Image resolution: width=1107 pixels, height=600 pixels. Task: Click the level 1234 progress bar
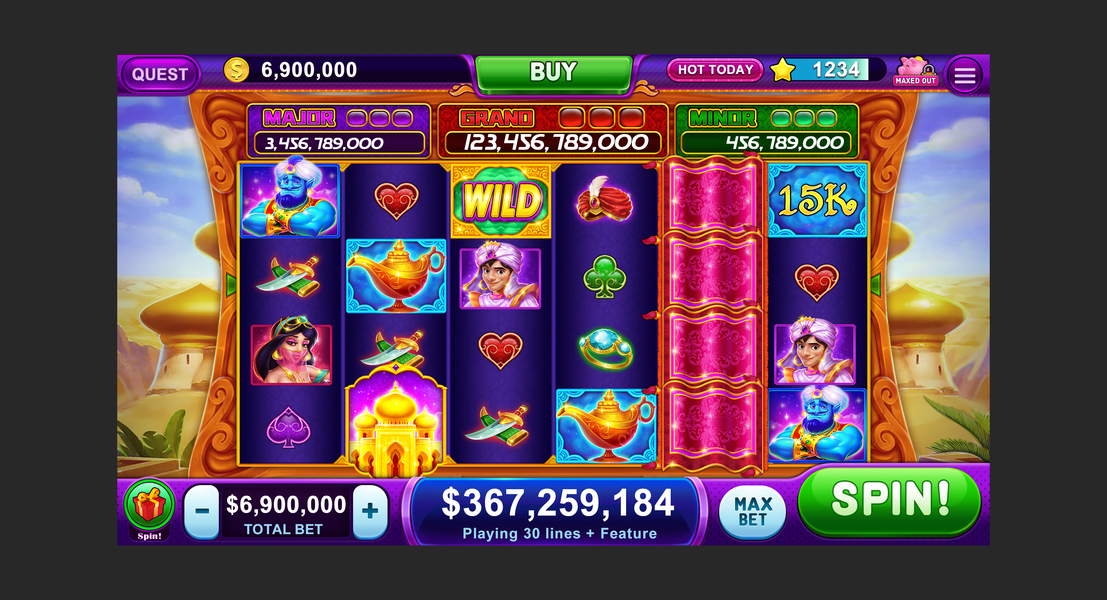point(837,70)
